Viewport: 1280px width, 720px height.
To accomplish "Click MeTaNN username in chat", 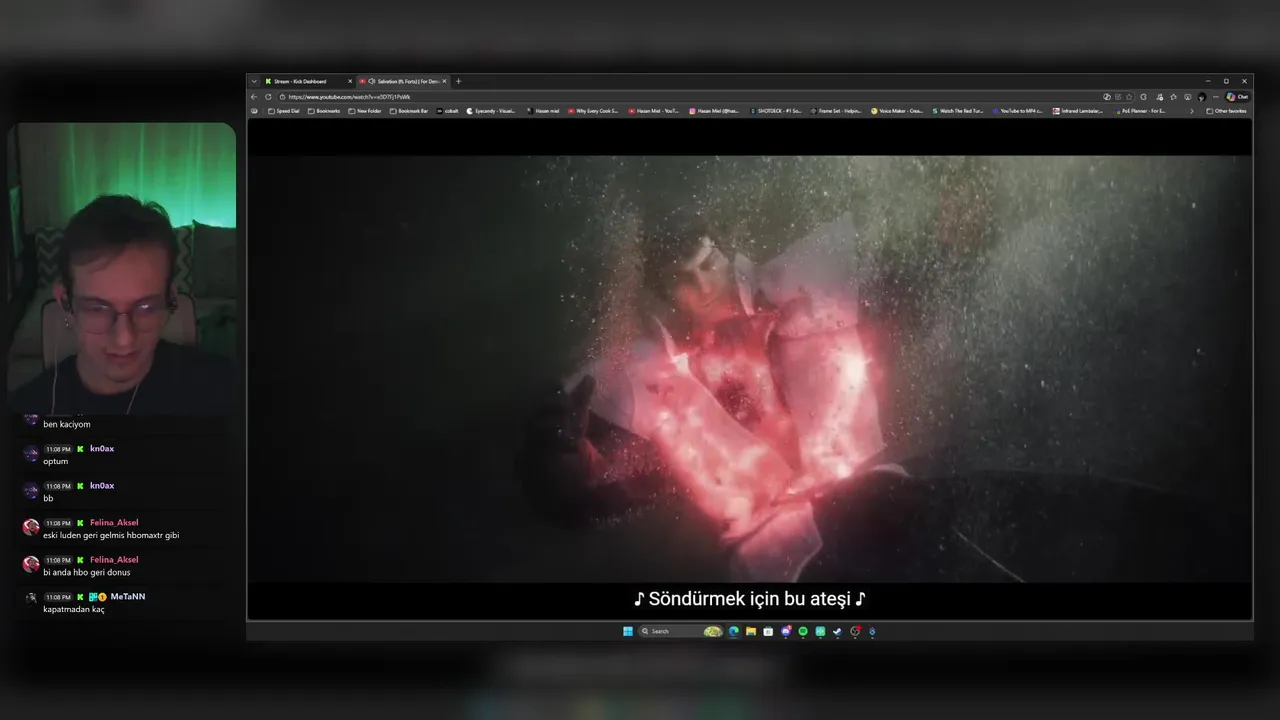I will pyautogui.click(x=128, y=597).
